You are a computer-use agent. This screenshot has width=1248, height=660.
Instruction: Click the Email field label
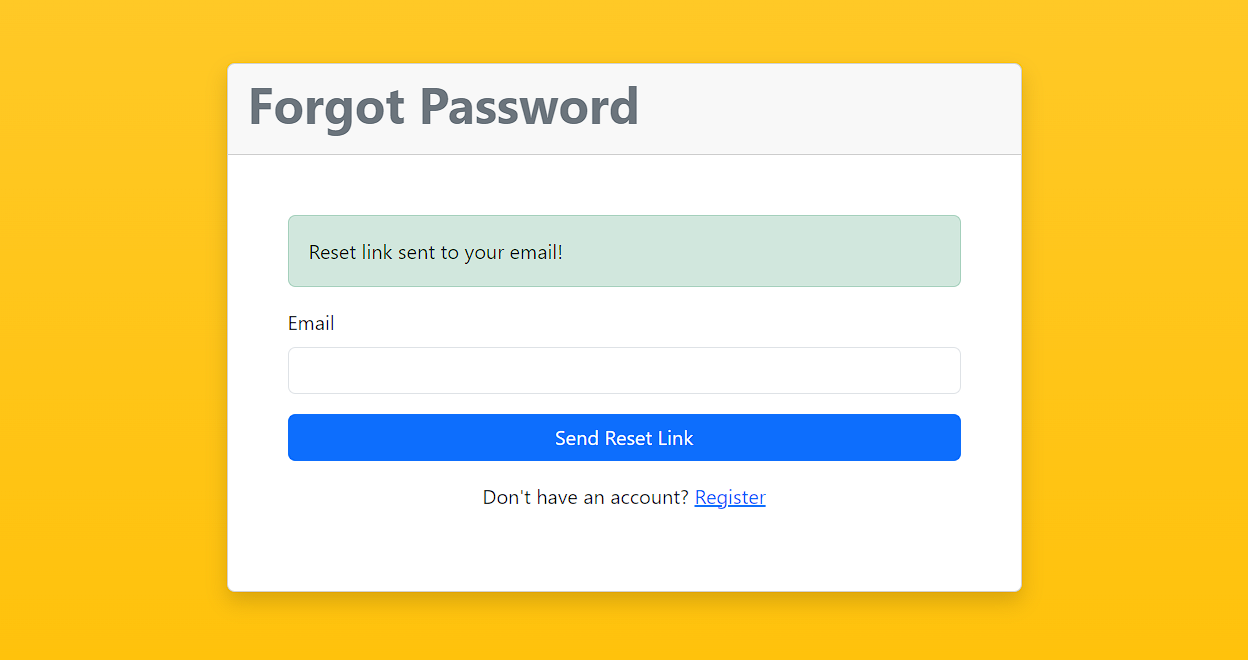point(311,323)
